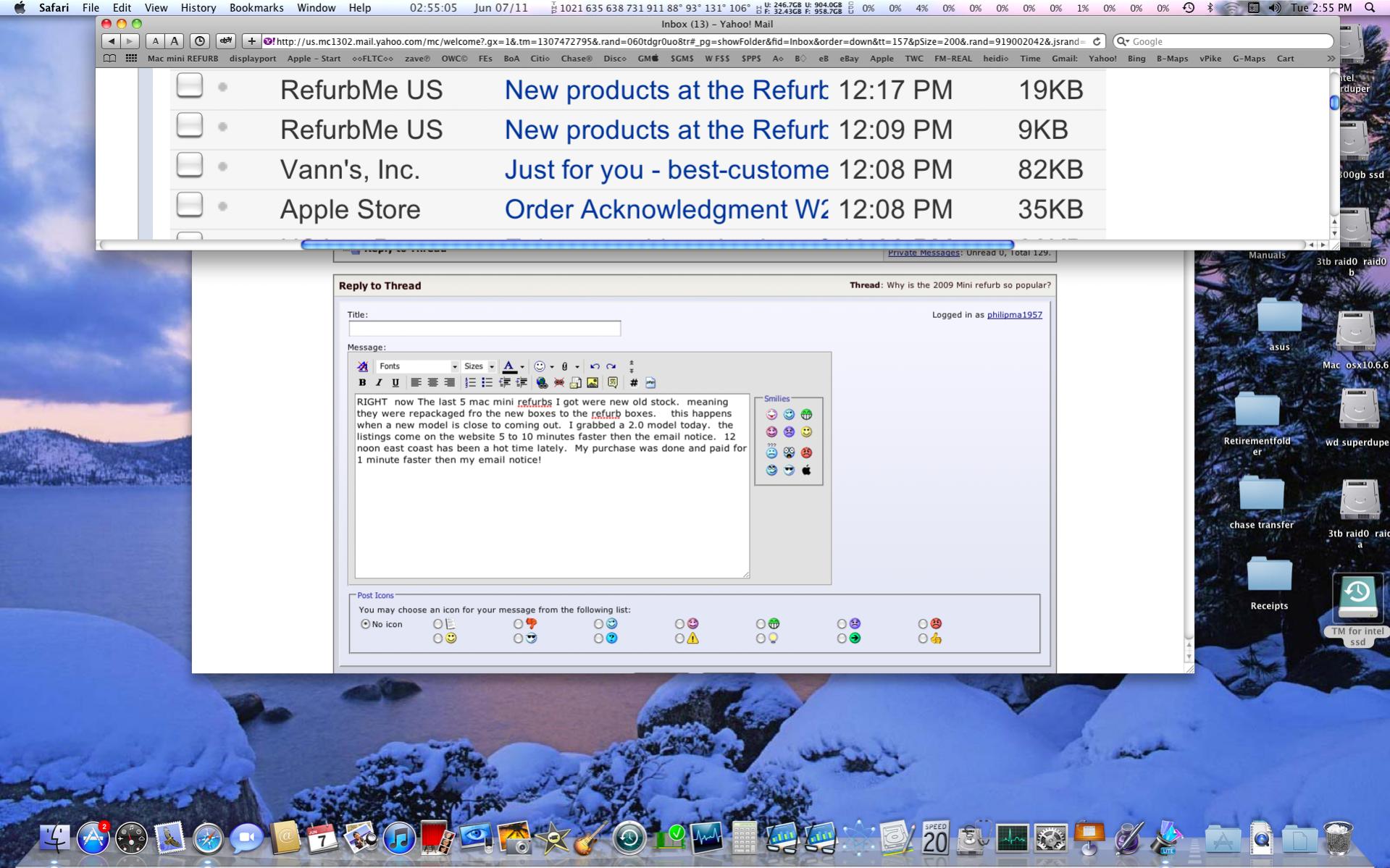Redo the last edit in the editor

tap(611, 366)
